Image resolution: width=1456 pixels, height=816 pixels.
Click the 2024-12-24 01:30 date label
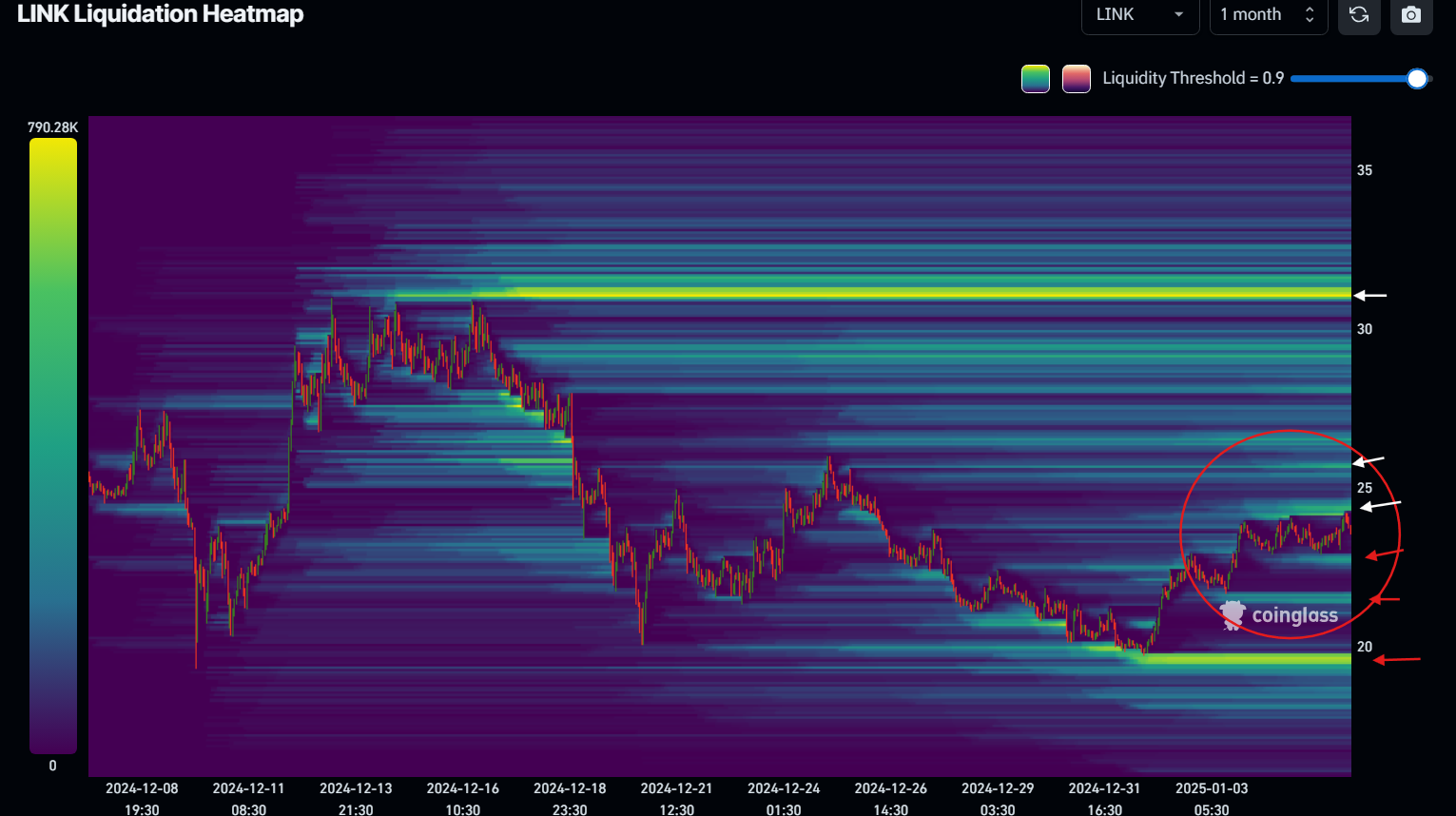tap(784, 799)
